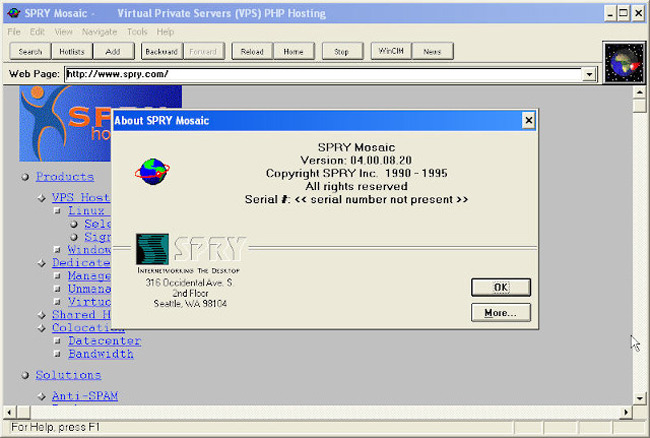Open the Dedicated link
Viewport: 650px width, 438px height.
point(81,263)
